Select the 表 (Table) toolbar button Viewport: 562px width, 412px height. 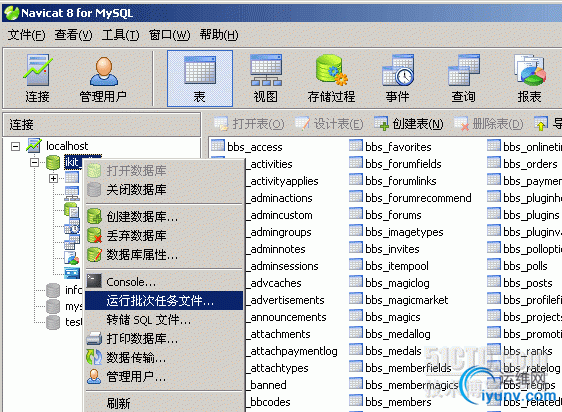(x=200, y=78)
